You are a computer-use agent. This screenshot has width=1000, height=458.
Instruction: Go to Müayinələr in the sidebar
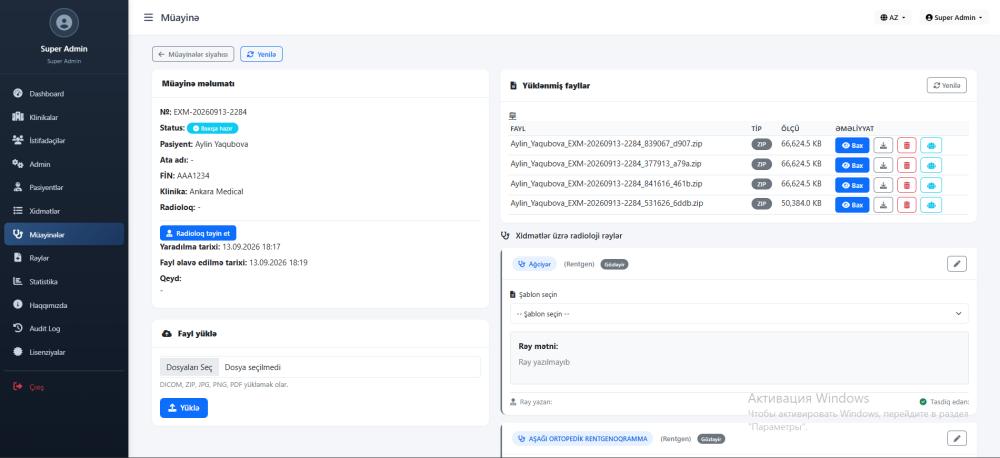[64, 234]
